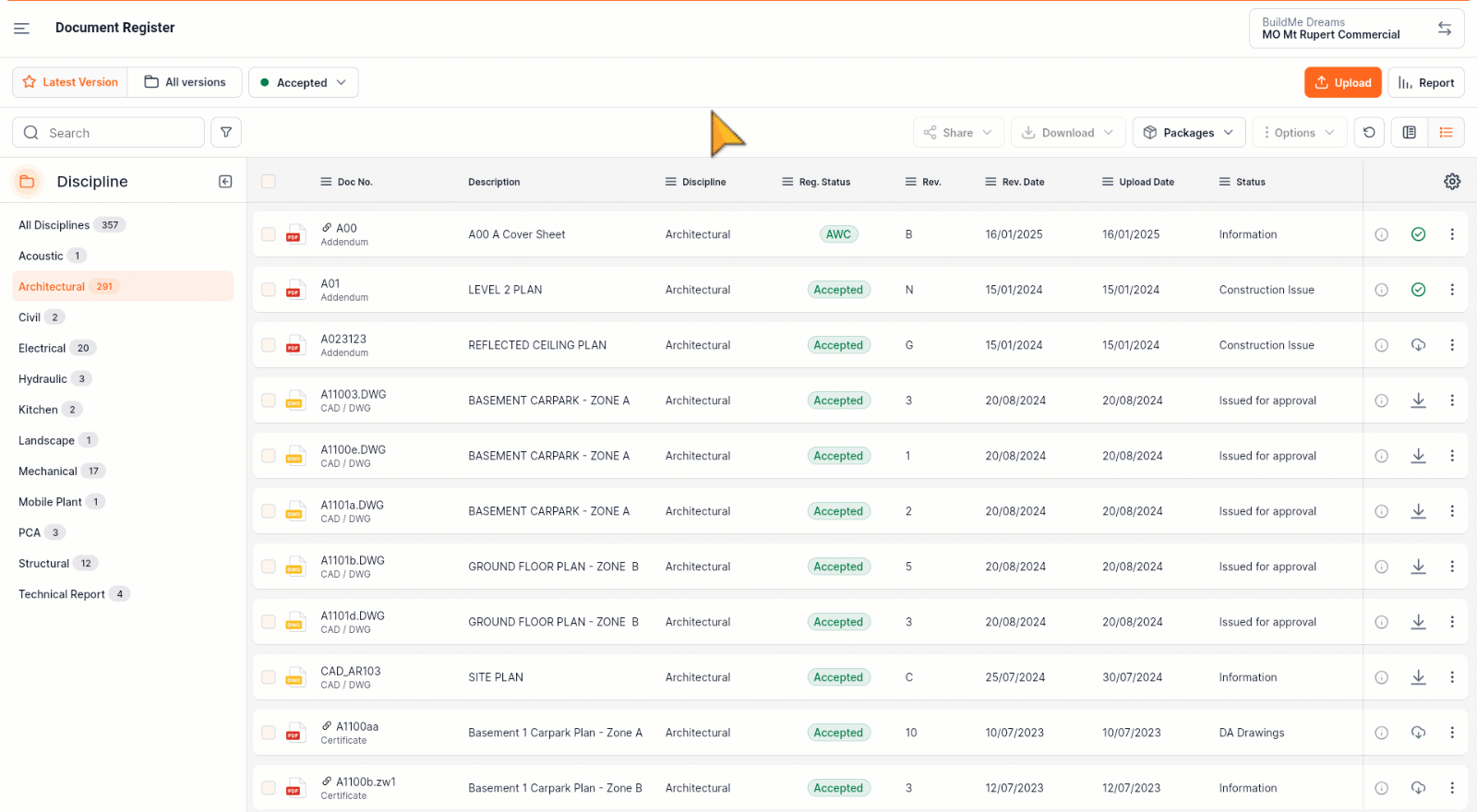The height and width of the screenshot is (812, 1477).
Task: Expand the Packages dropdown
Action: [1188, 133]
